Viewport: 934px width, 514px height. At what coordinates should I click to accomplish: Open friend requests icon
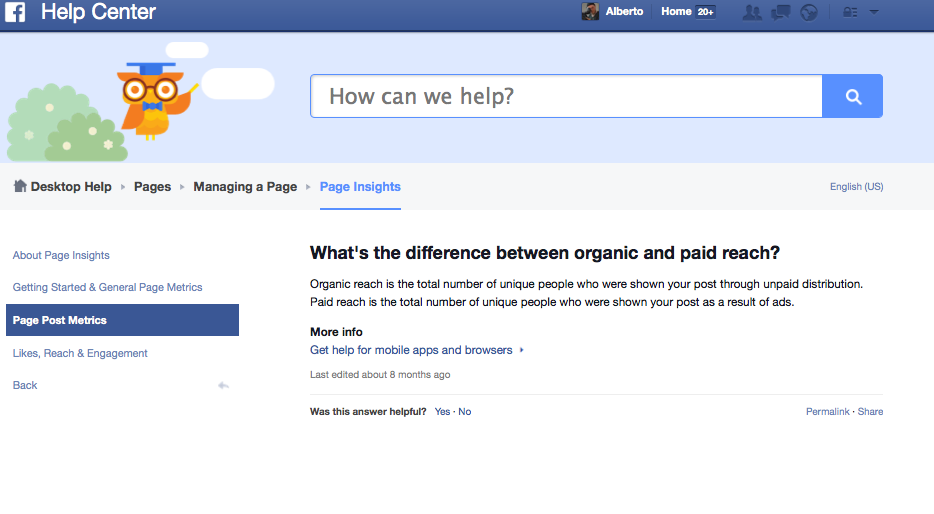[x=752, y=12]
